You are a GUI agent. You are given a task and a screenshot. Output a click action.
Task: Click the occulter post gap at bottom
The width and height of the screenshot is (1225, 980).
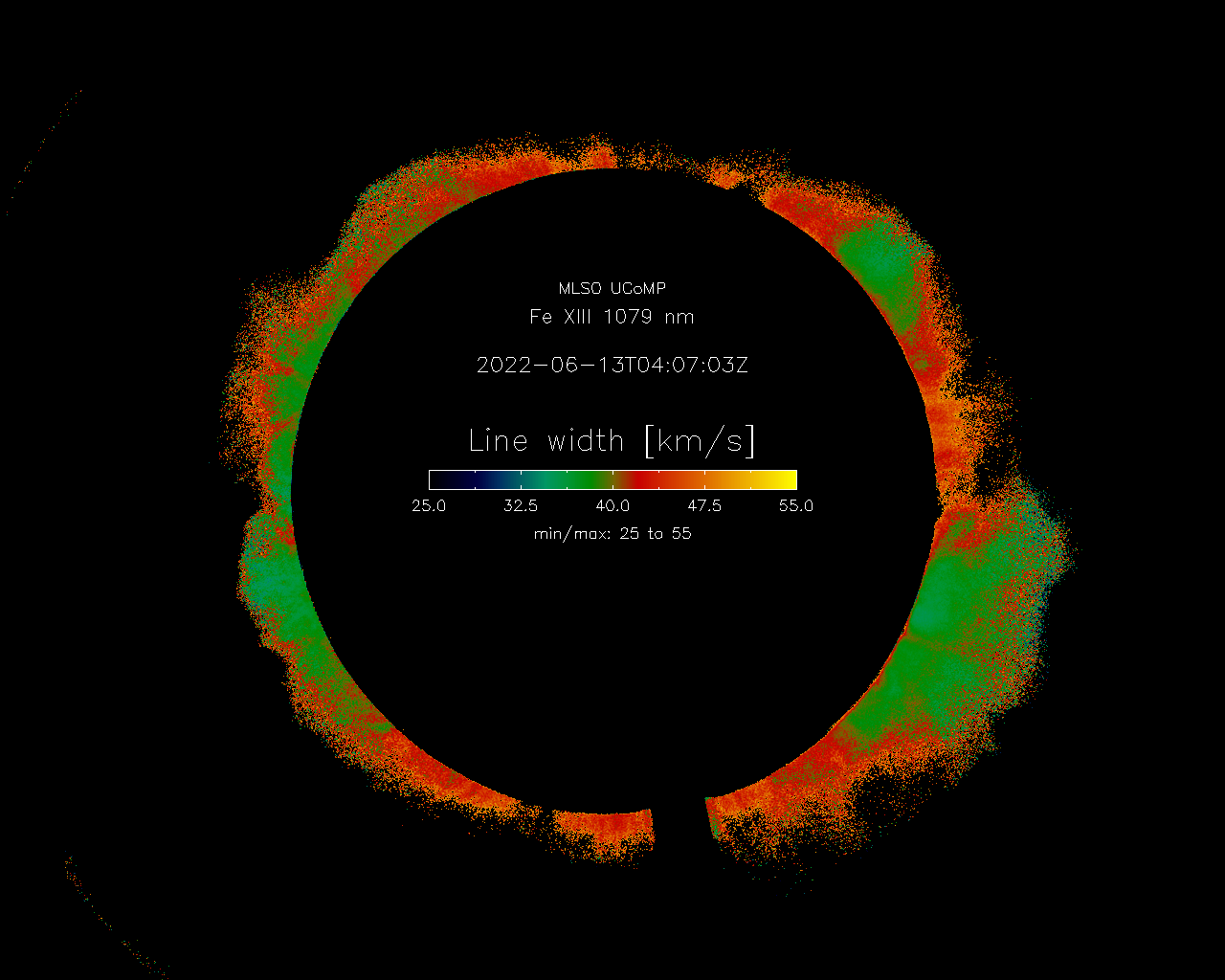679,823
